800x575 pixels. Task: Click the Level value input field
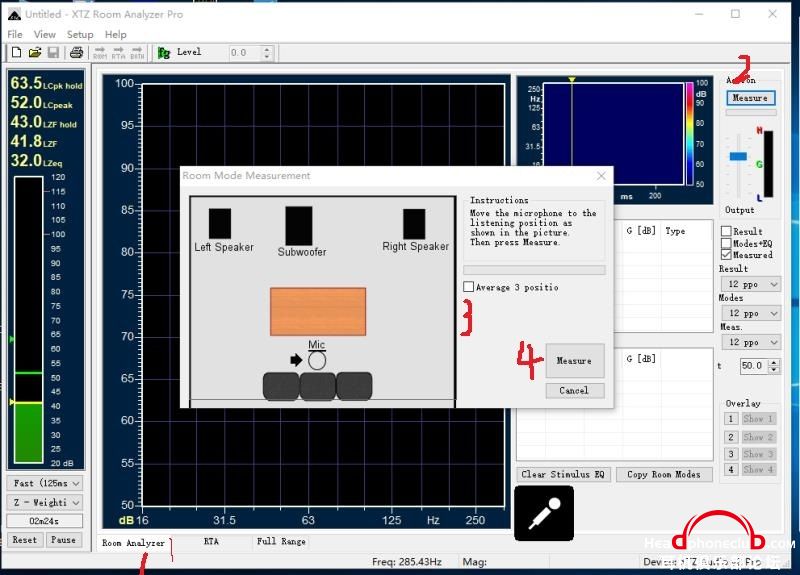(x=244, y=53)
